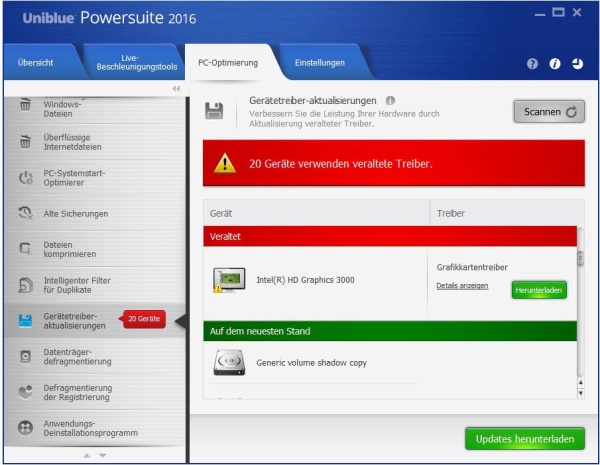Click the driver list scrollbar thumb

click(580, 258)
